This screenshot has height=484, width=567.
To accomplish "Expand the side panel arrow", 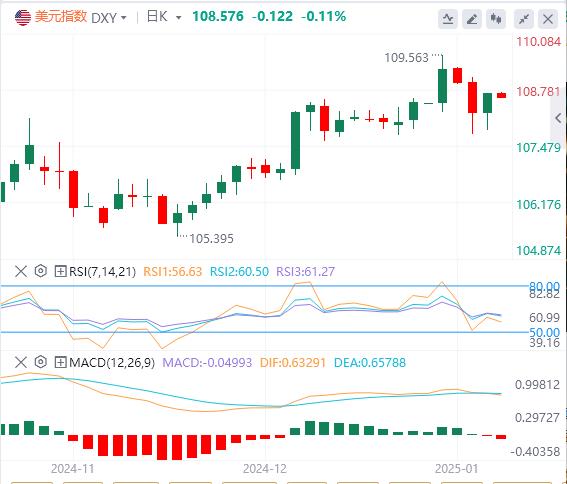I will [x=559, y=118].
